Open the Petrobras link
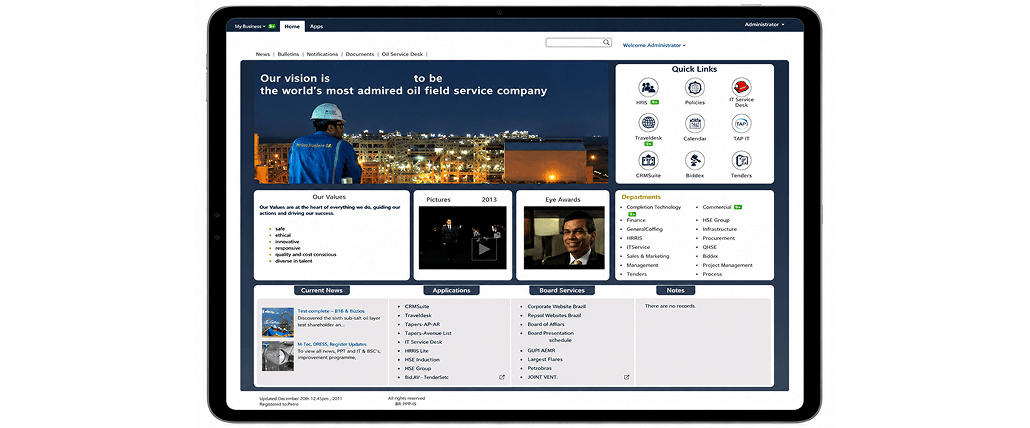1030x428 pixels. pyautogui.click(x=541, y=369)
